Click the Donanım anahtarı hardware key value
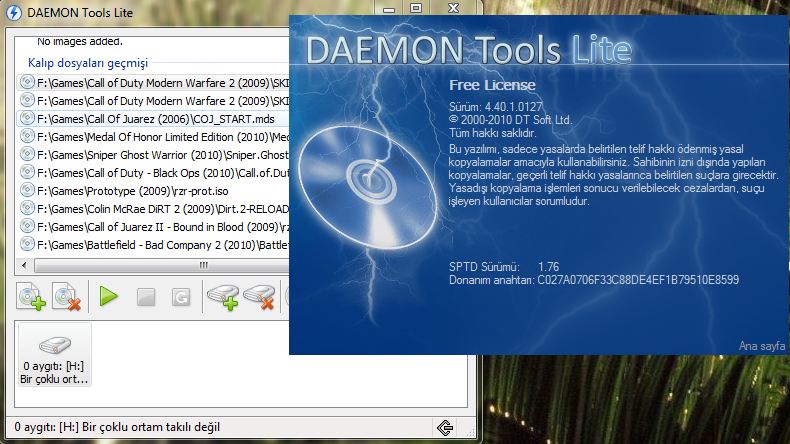This screenshot has height=444, width=790. 638,280
